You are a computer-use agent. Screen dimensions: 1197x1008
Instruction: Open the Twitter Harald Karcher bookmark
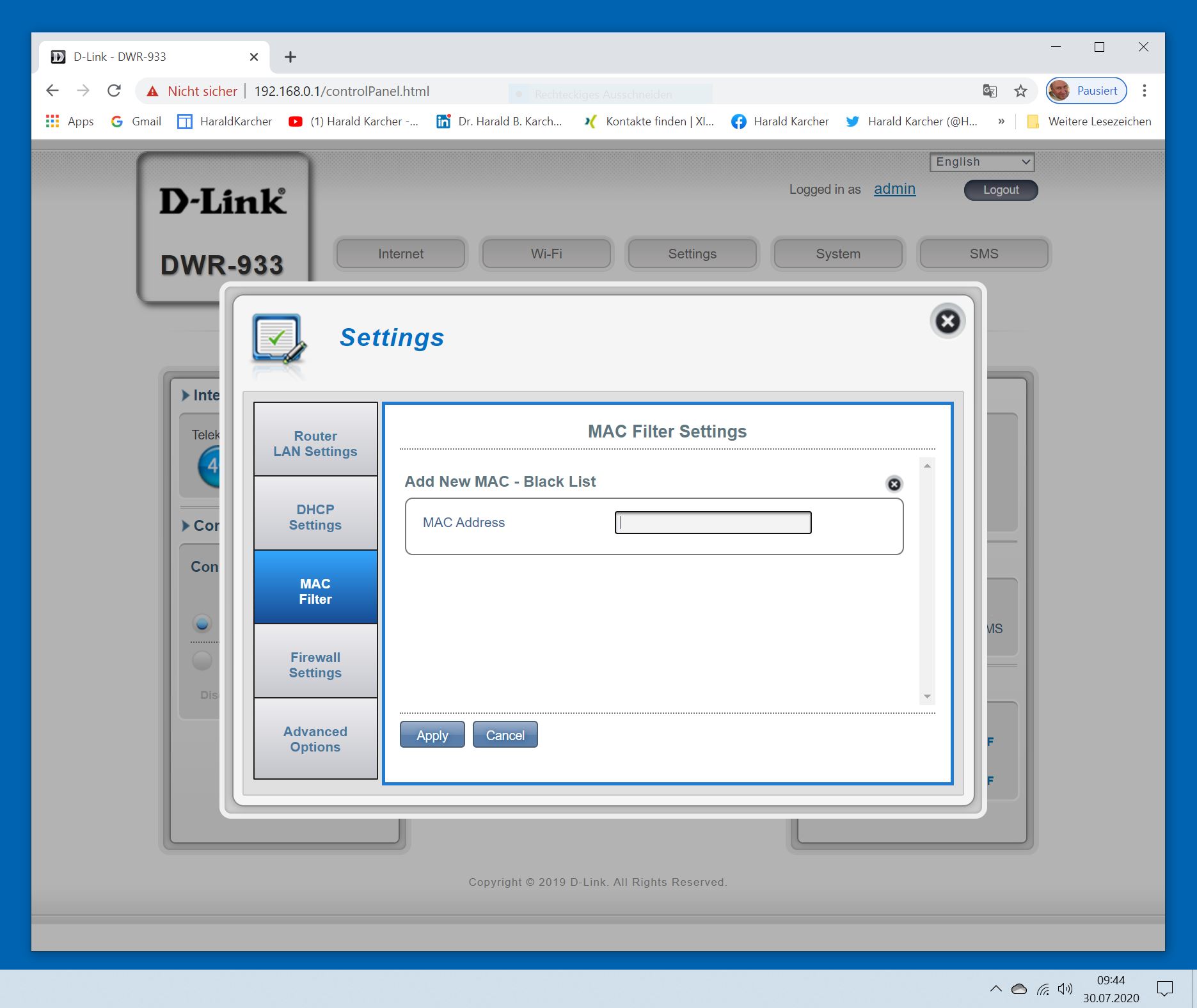click(912, 122)
